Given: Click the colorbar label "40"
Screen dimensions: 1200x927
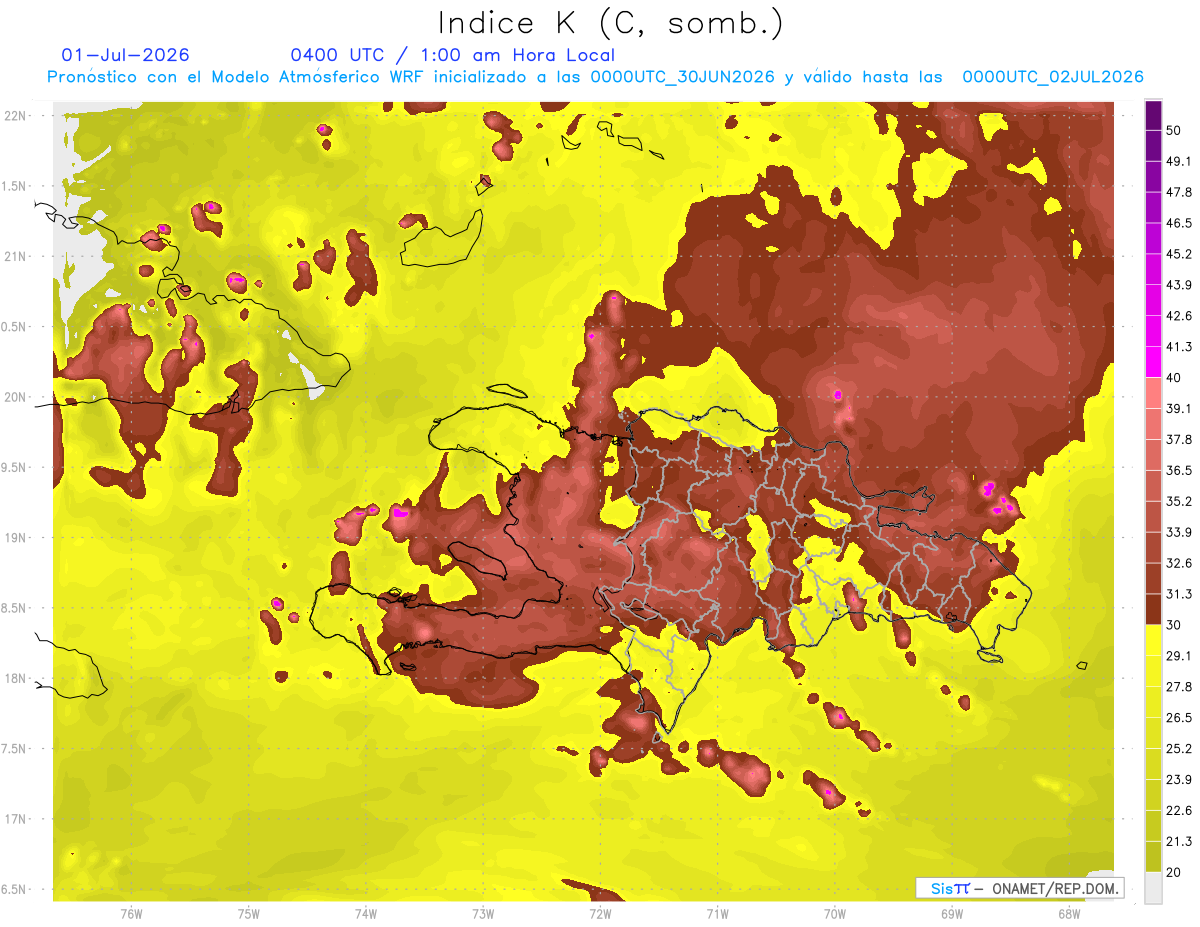Looking at the screenshot, I should (1175, 377).
